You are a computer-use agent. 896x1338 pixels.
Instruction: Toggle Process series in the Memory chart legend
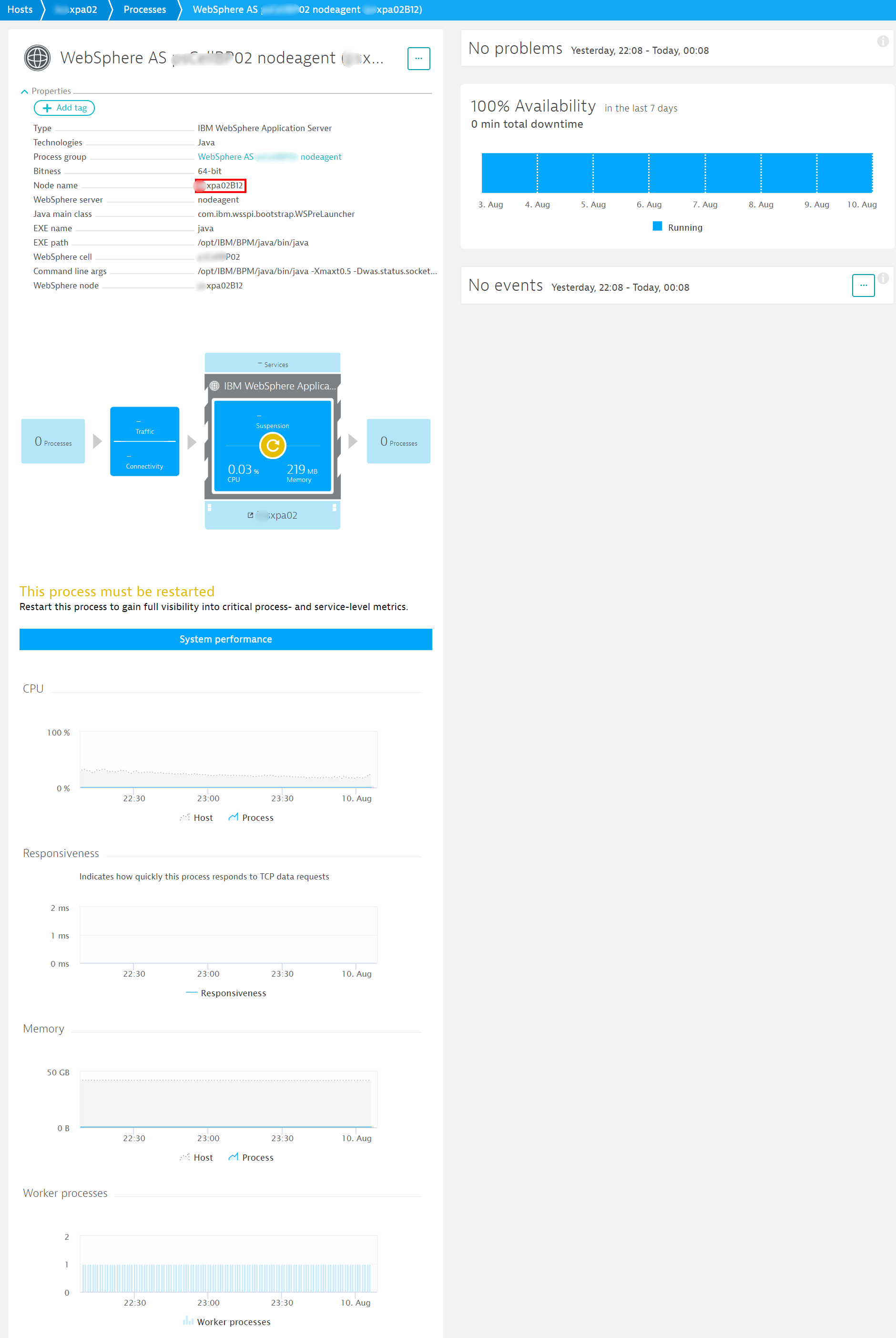pyautogui.click(x=251, y=1157)
